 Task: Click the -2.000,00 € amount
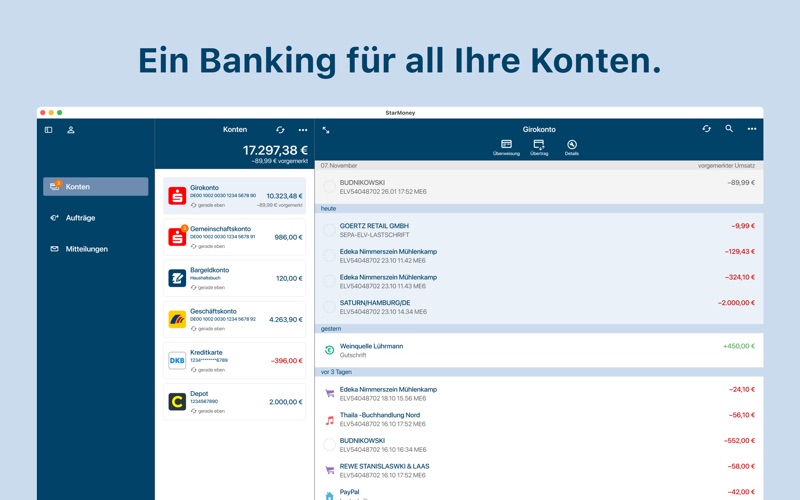pyautogui.click(x=736, y=303)
